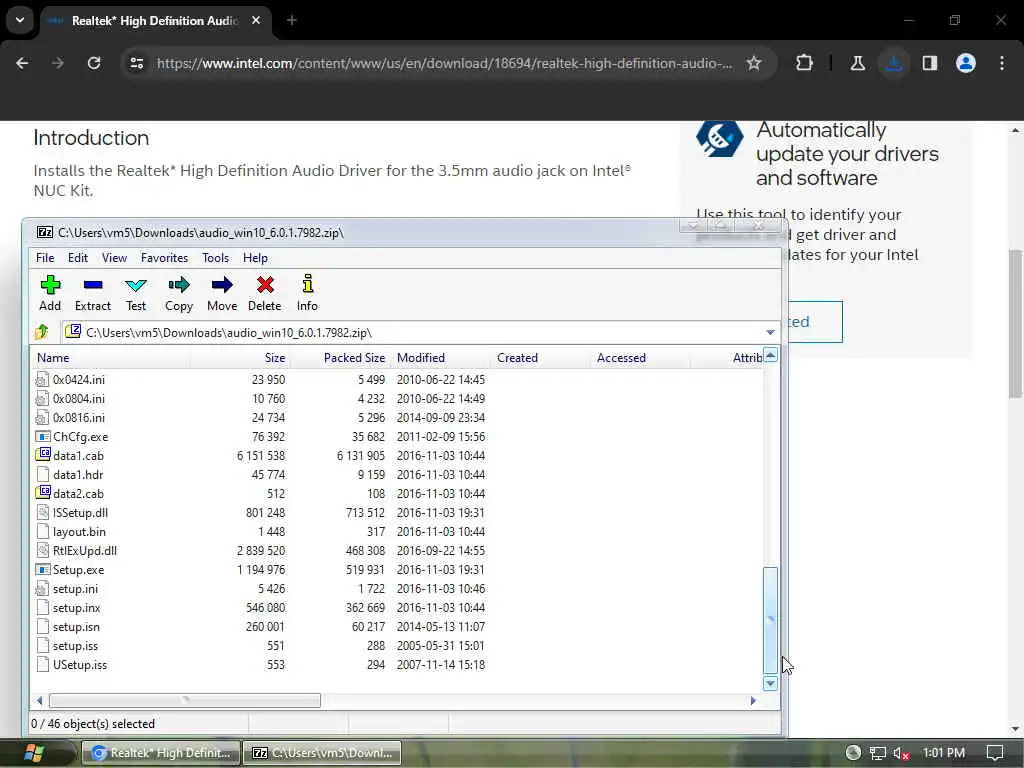Bookmark this page with the star icon
Screen dimensions: 1024x768
[754, 63]
